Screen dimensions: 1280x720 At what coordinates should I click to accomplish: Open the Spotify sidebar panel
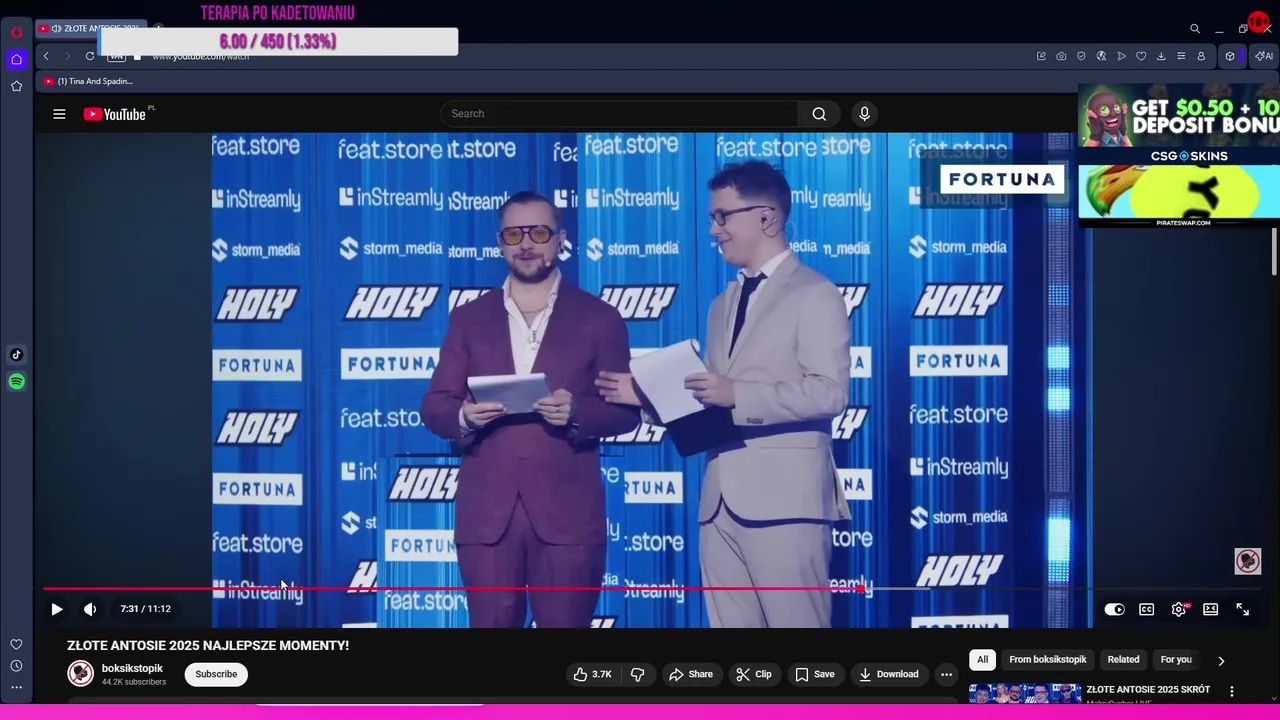(16, 381)
